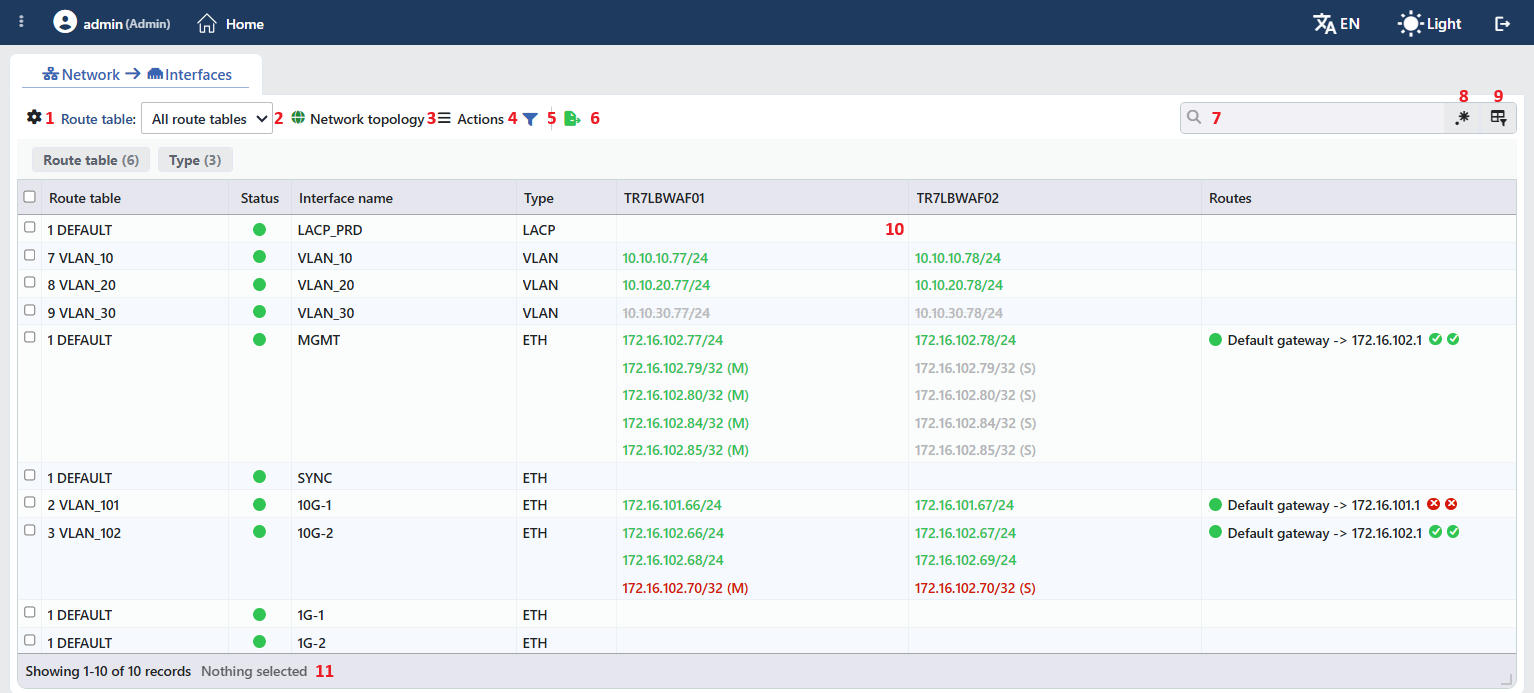This screenshot has height=693, width=1534.
Task: Click red IP 172.16.102.70/32 (S)
Action: 975,588
